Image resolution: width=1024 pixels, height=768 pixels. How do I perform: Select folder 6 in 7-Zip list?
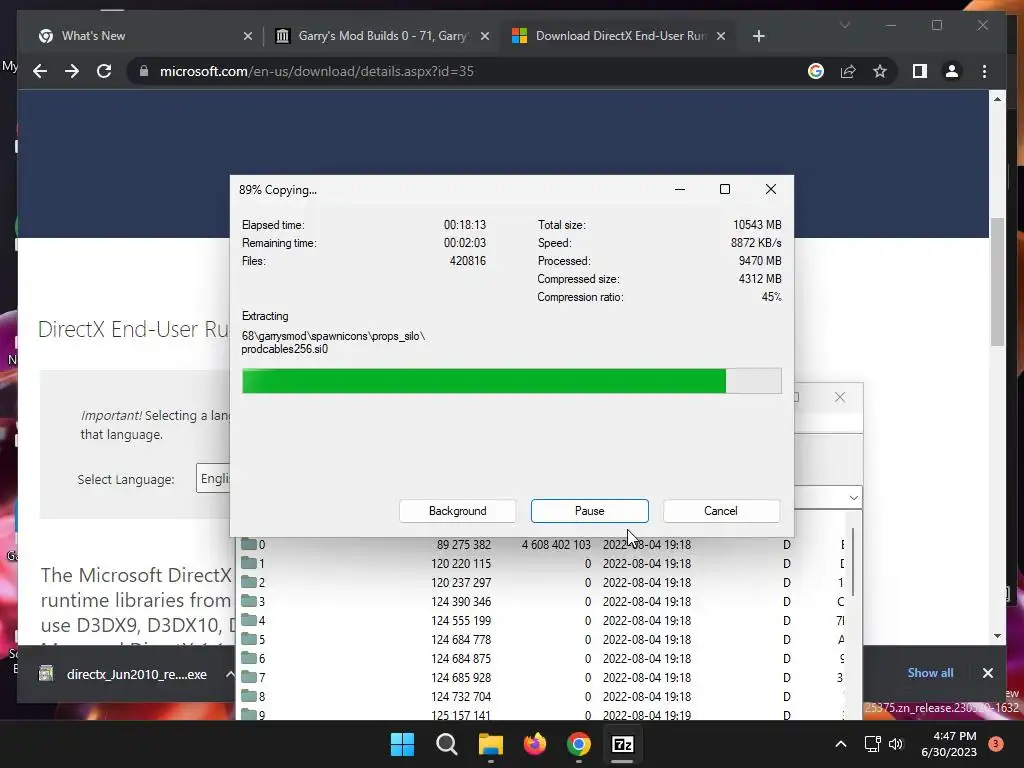[x=542, y=658]
